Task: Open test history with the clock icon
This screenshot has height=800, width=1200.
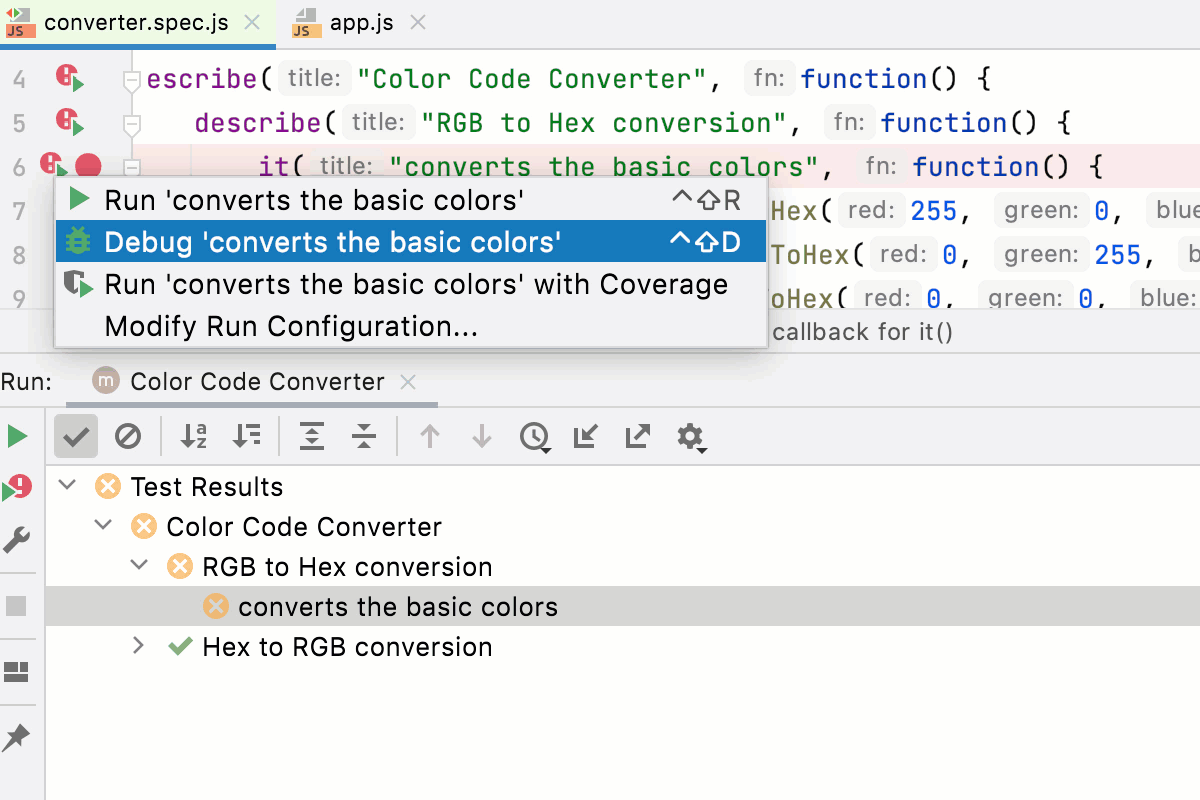Action: tap(535, 436)
